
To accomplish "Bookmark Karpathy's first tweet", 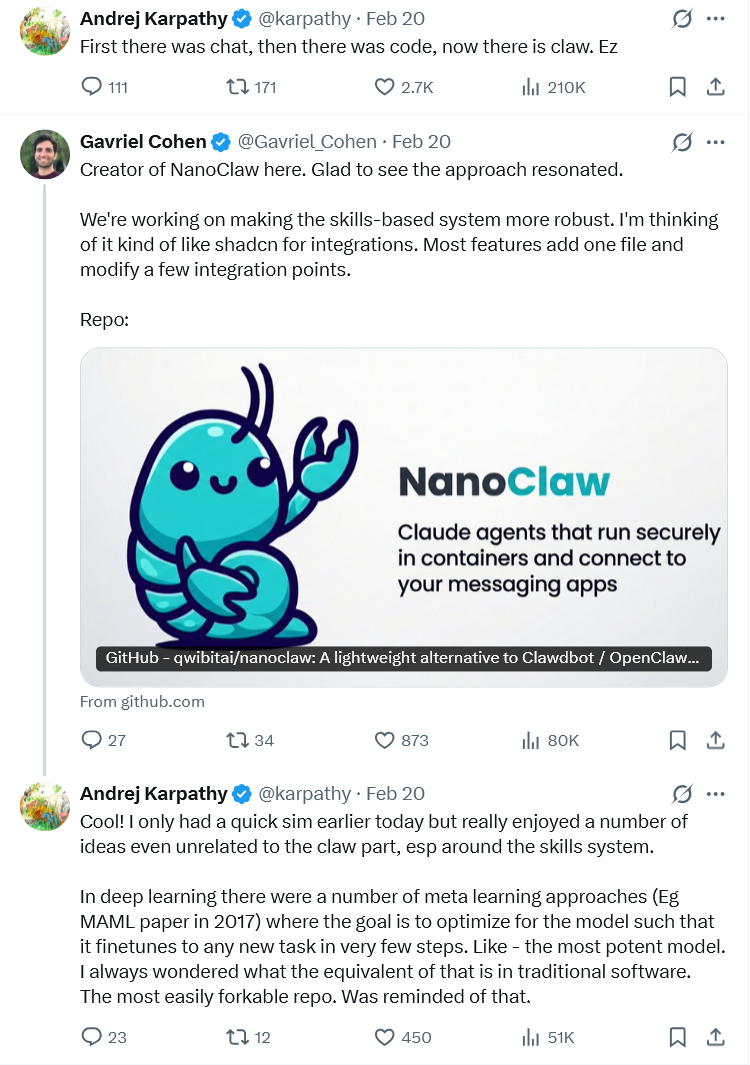I will tap(677, 88).
